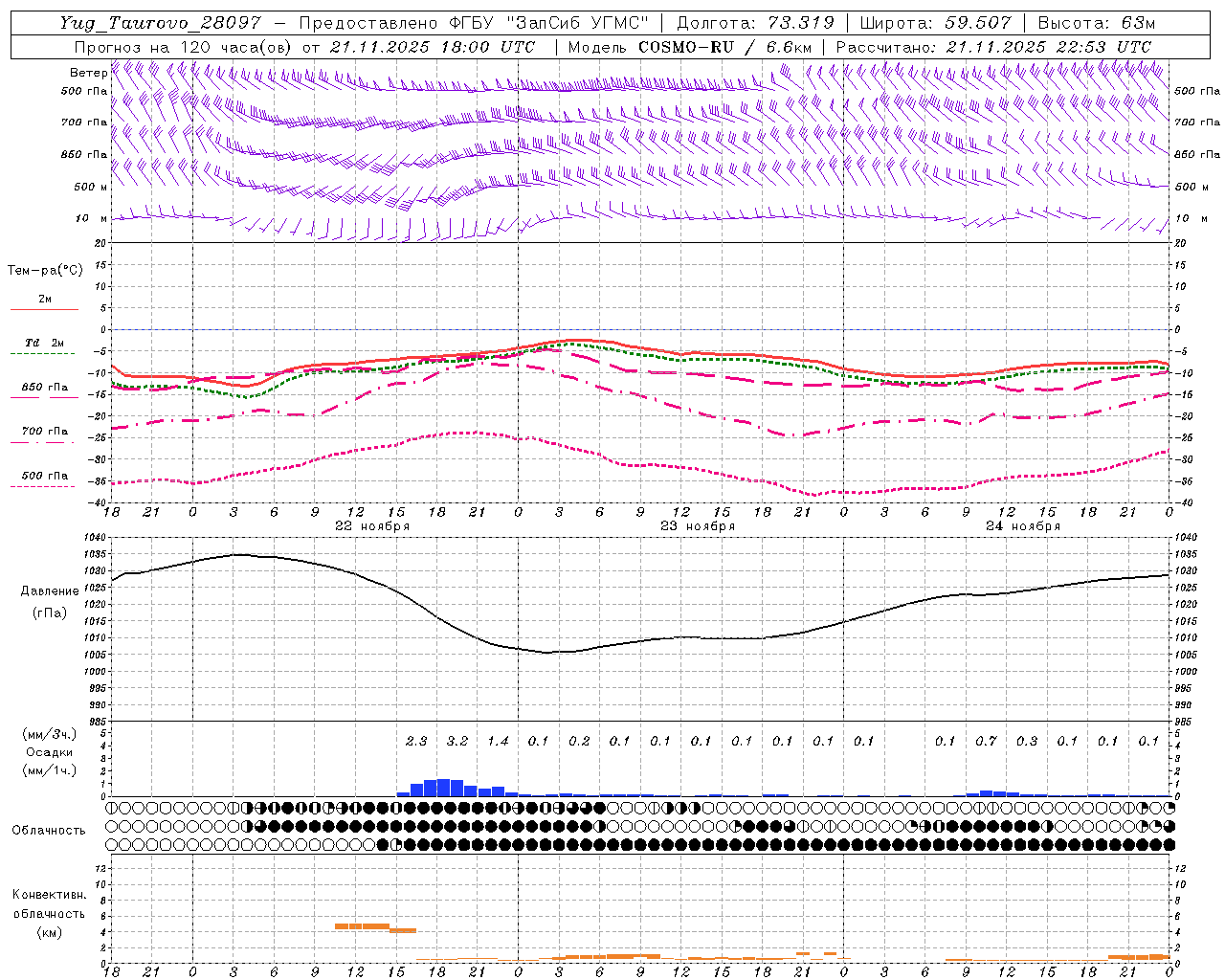This screenshot has width=1225, height=980.
Task: Click the "700 гПа" entry in temperature legend
Action: point(45,432)
